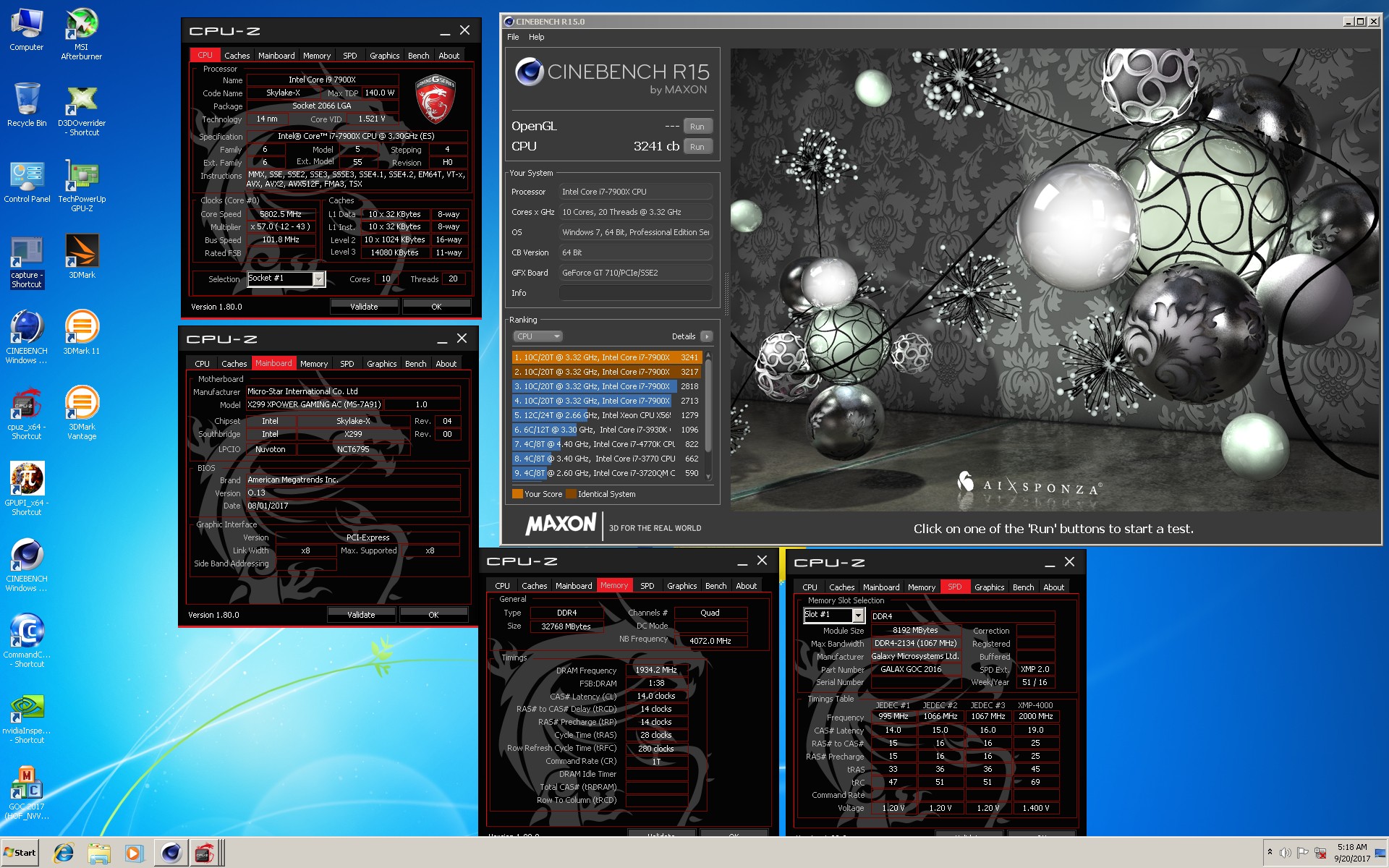Launch TechPowerUp GPU-Z icon

point(82,187)
